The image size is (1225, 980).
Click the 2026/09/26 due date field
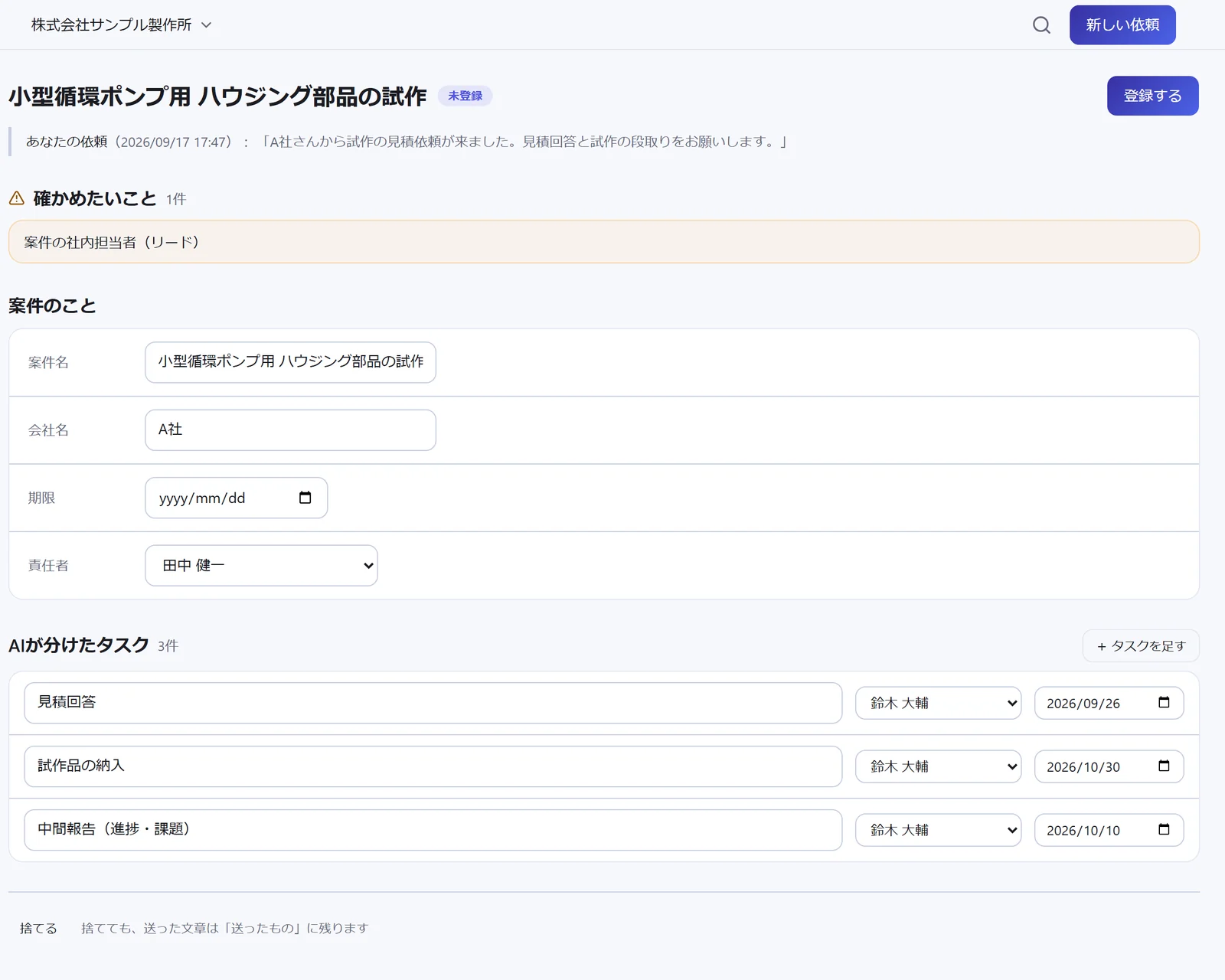(1109, 703)
